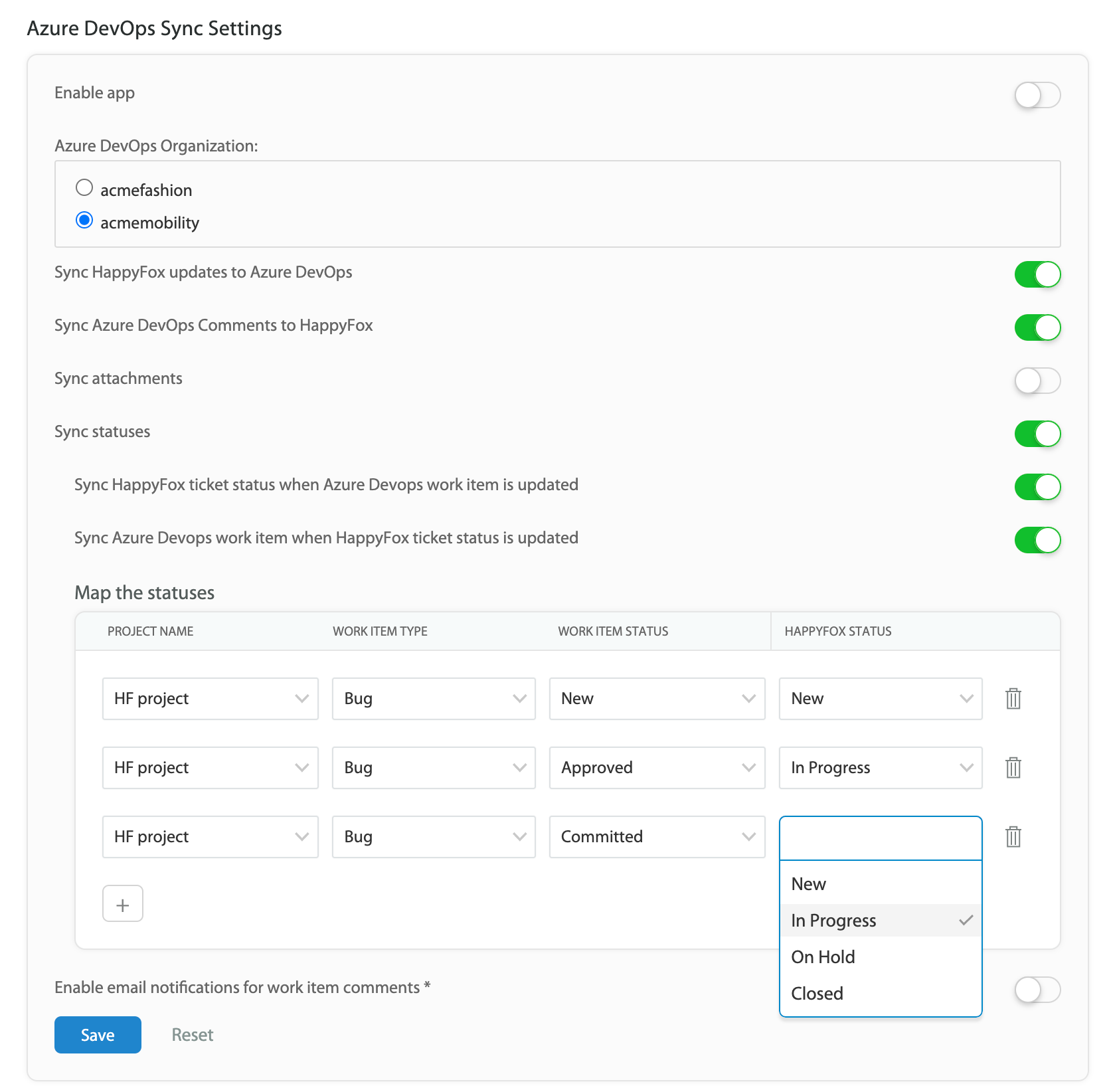Toggle the Enable app switch

(x=1037, y=95)
